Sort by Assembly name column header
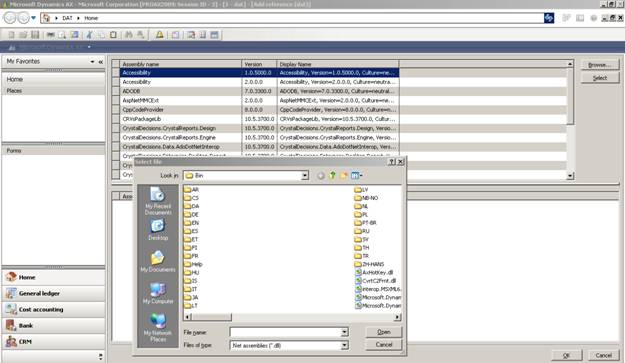Viewport: 625px width, 363px height. coord(181,64)
